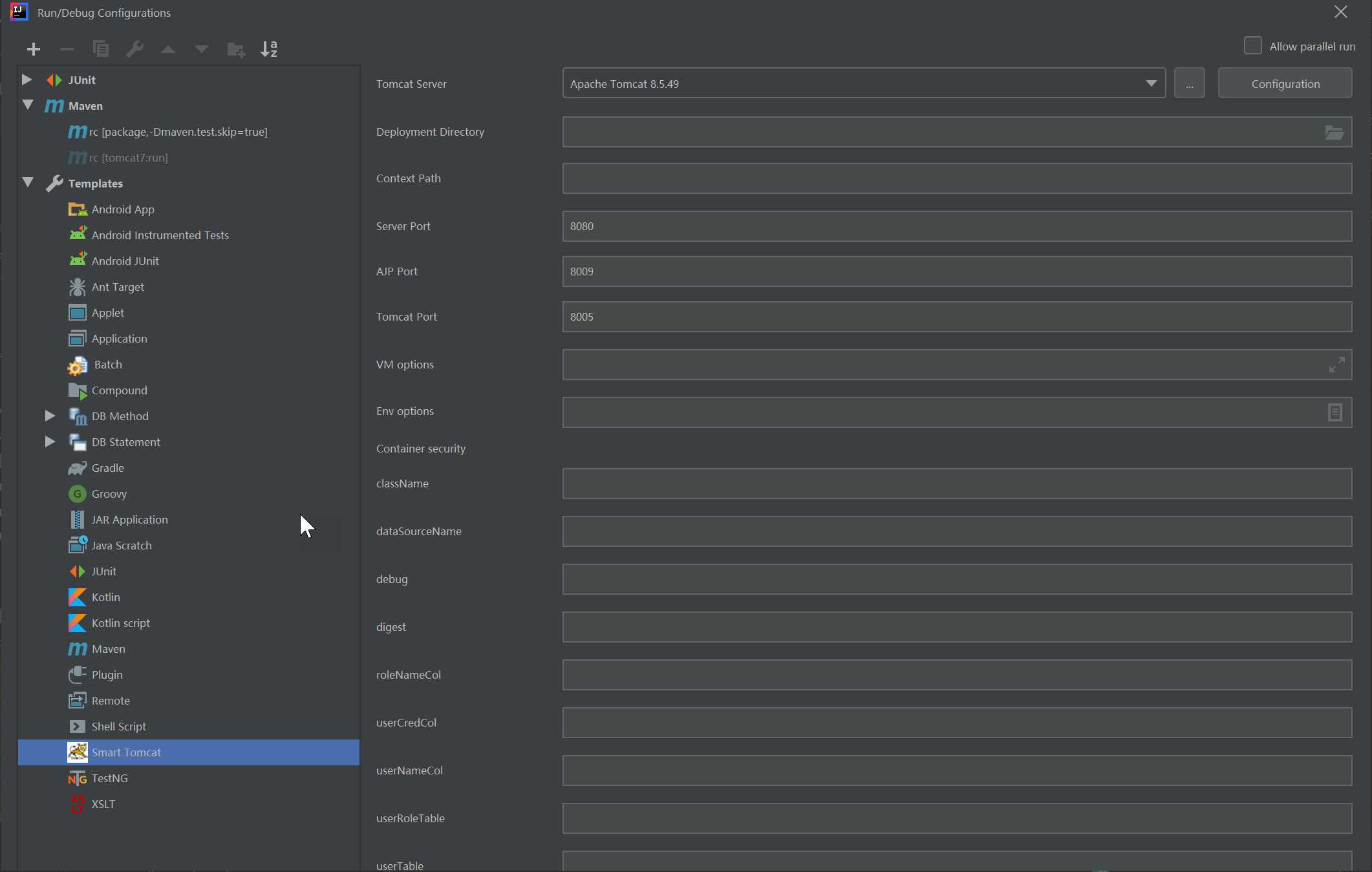This screenshot has width=1372, height=872.
Task: Select rc [tomcat7:run] configuration
Action: [128, 158]
